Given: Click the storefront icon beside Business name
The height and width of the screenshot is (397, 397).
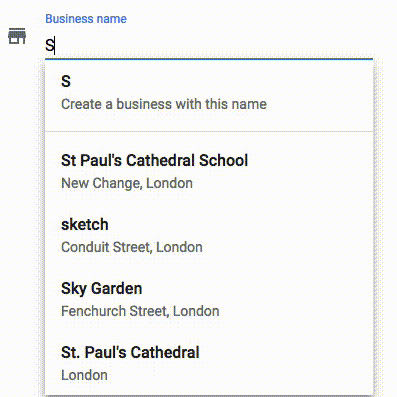Looking at the screenshot, I should click(x=17, y=36).
